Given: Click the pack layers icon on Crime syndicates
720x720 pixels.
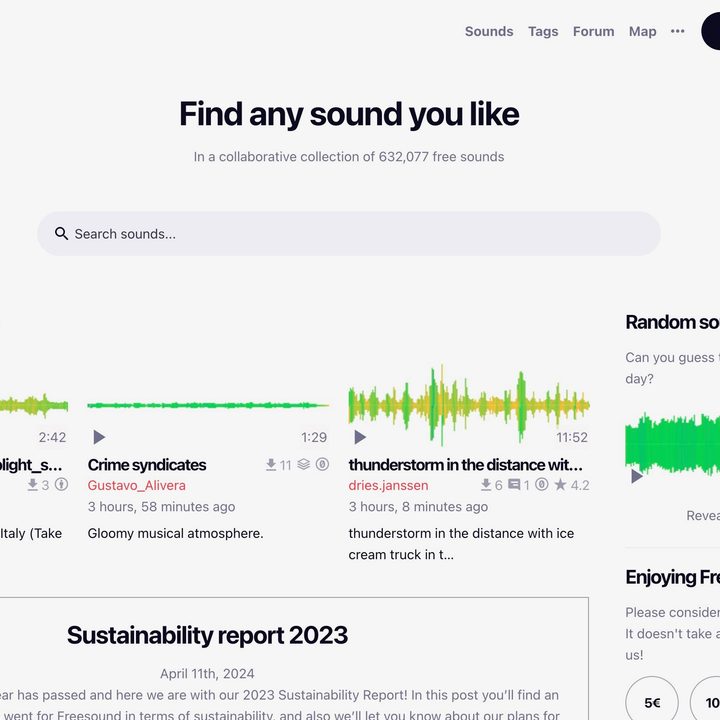Looking at the screenshot, I should (x=304, y=465).
